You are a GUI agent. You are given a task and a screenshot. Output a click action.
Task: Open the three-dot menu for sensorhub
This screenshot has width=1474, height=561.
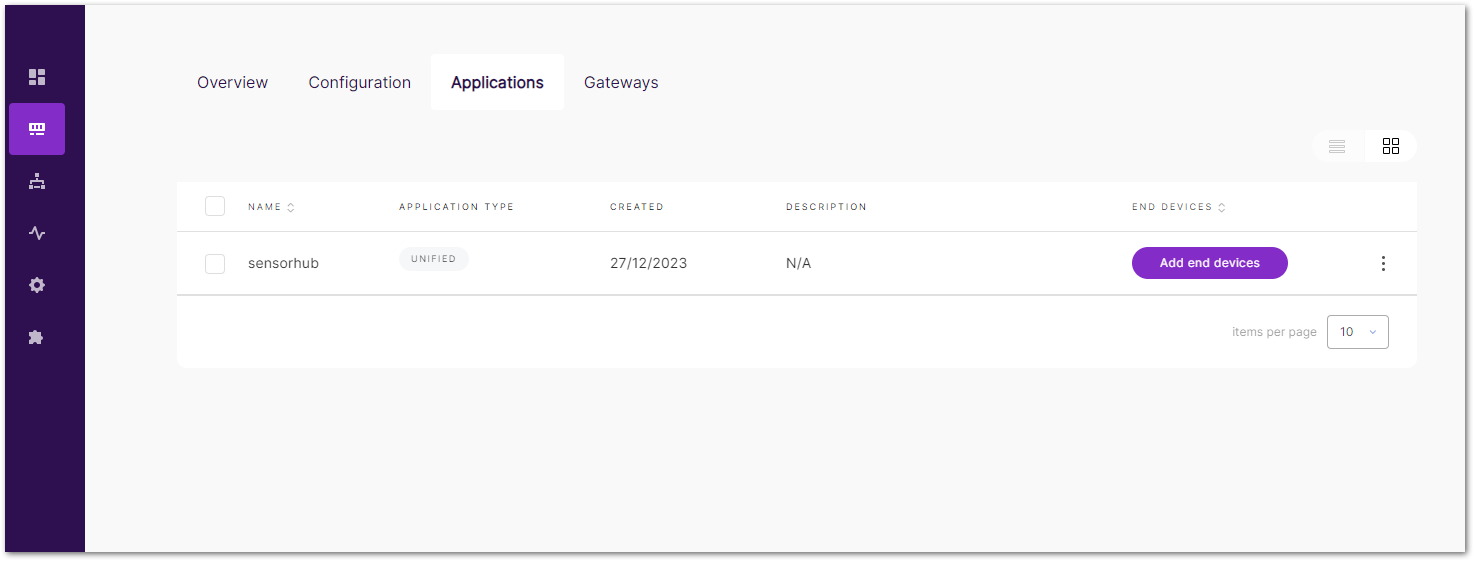(1383, 263)
